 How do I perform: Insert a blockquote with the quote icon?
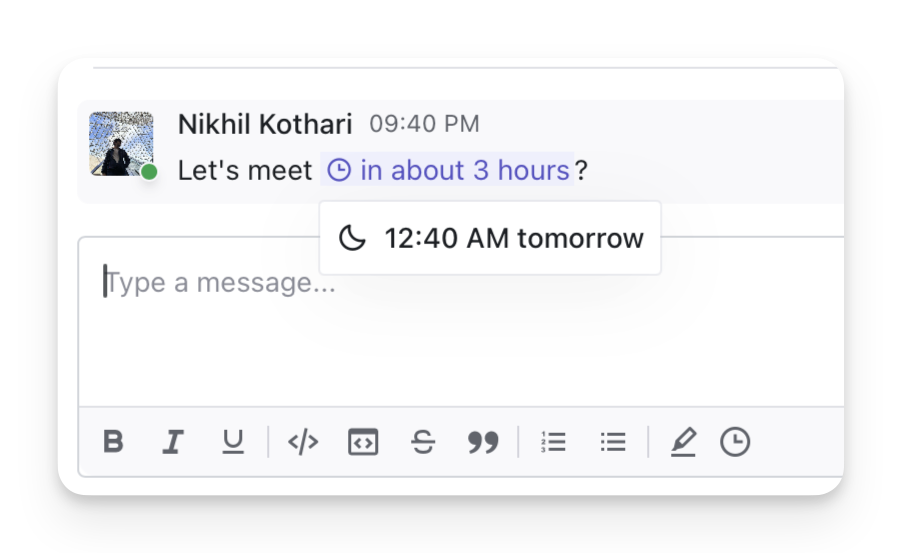483,442
